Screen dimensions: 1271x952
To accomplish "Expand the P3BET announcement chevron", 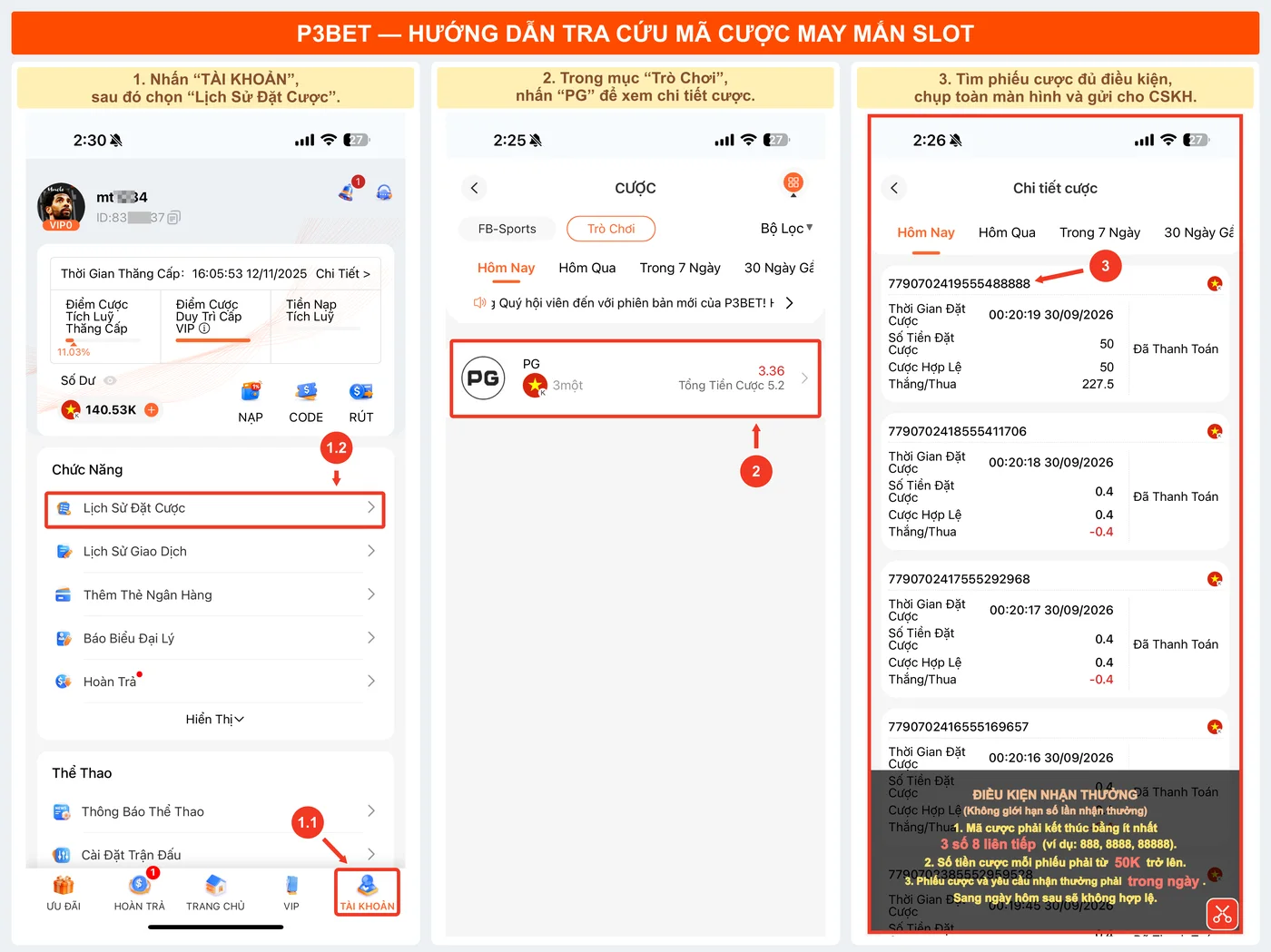I will tap(790, 303).
